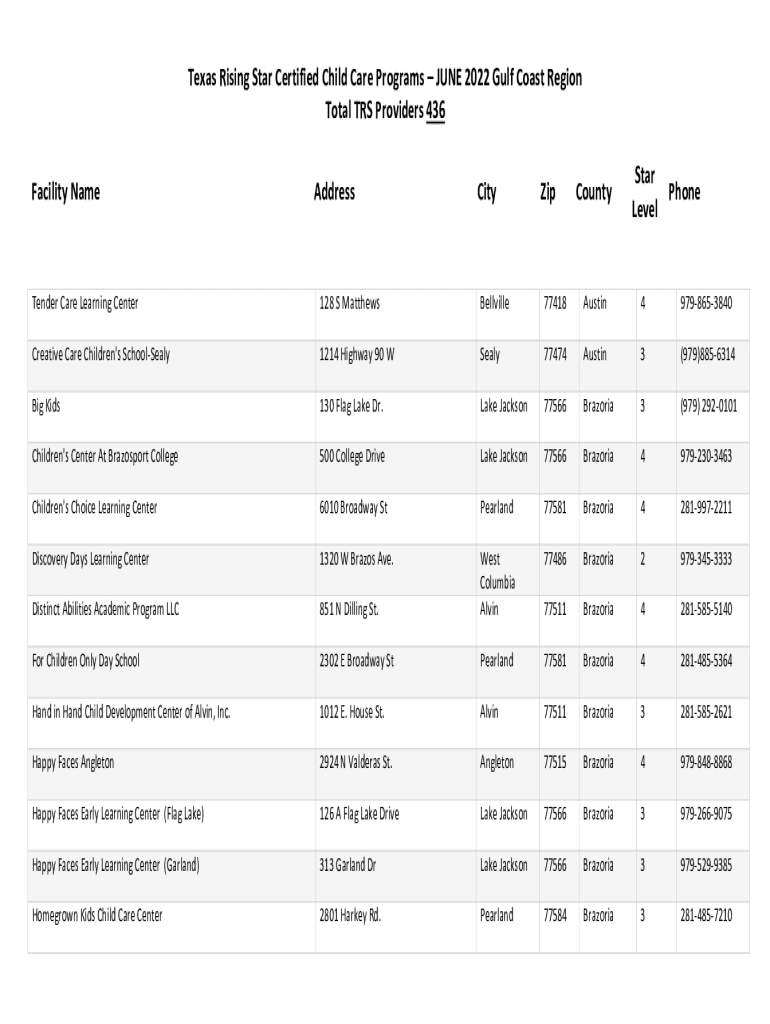Select the Happy Faces Angleton row name
This screenshot has width=770, height=1024.
coord(73,763)
